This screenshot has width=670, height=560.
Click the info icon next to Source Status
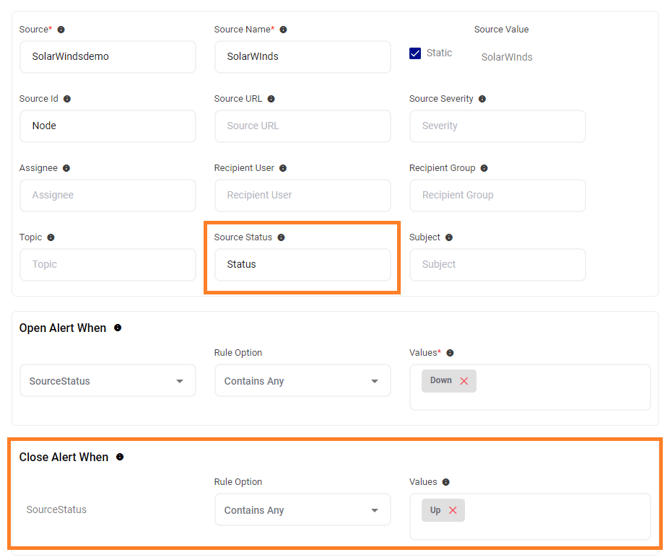(x=281, y=238)
